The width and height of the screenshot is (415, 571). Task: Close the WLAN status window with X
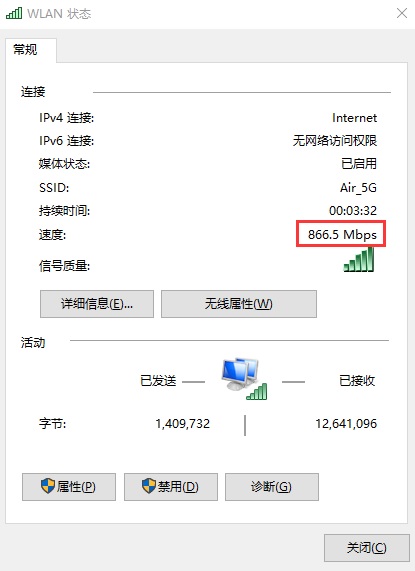[x=402, y=13]
